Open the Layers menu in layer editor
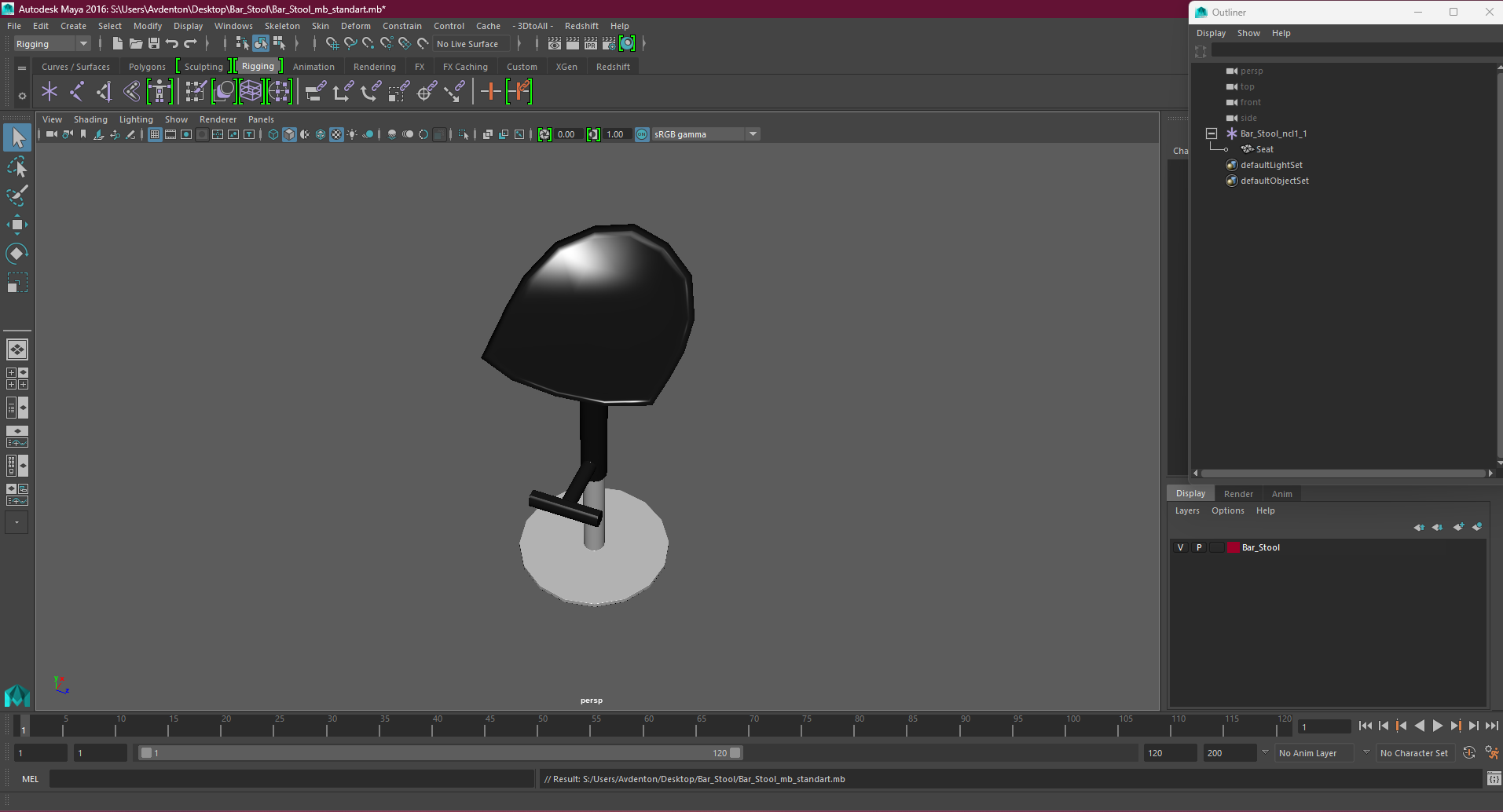1503x812 pixels. (x=1187, y=510)
